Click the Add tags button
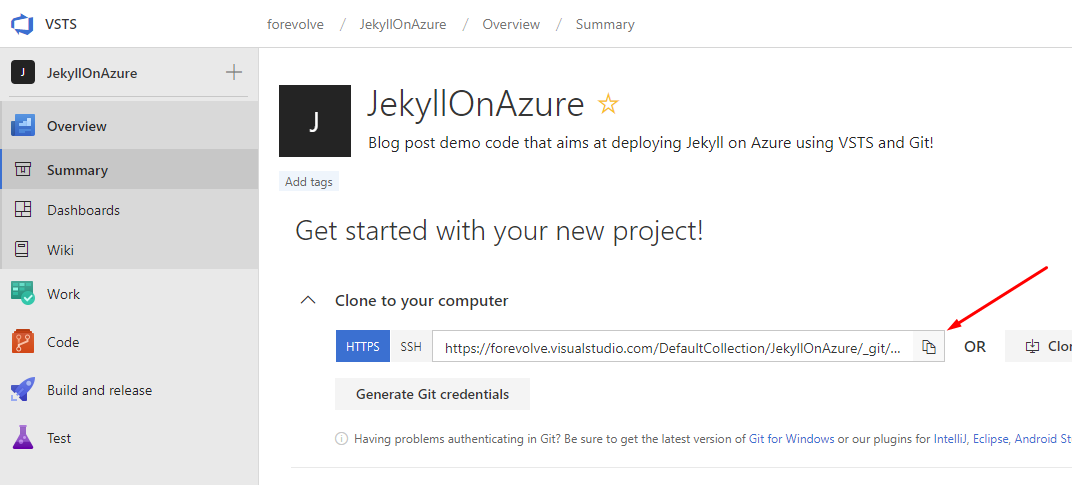The width and height of the screenshot is (1072, 485). coord(309,182)
